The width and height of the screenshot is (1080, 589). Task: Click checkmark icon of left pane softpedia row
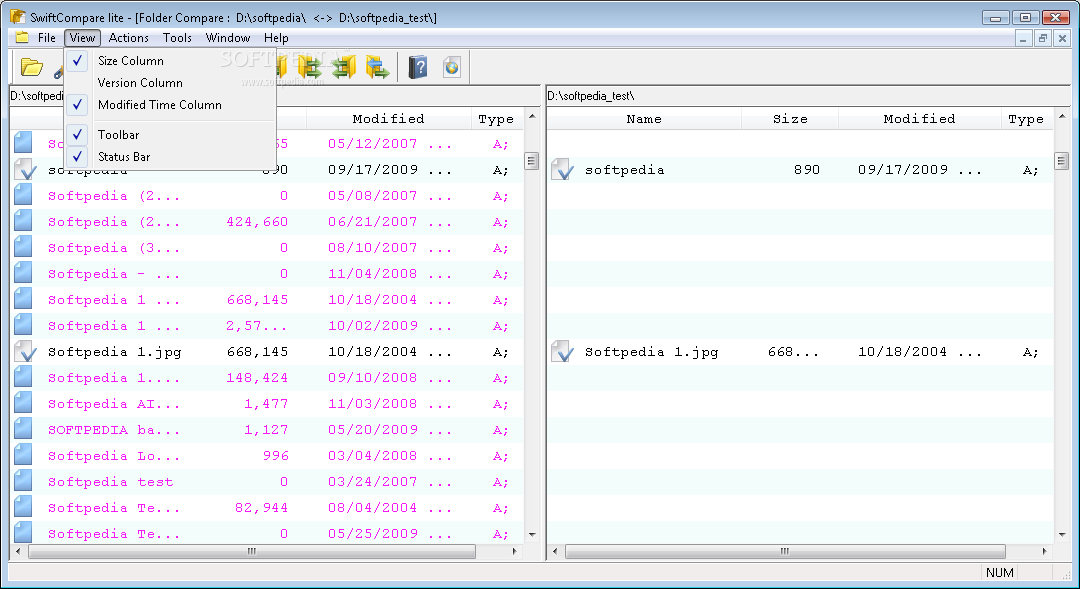pos(25,169)
